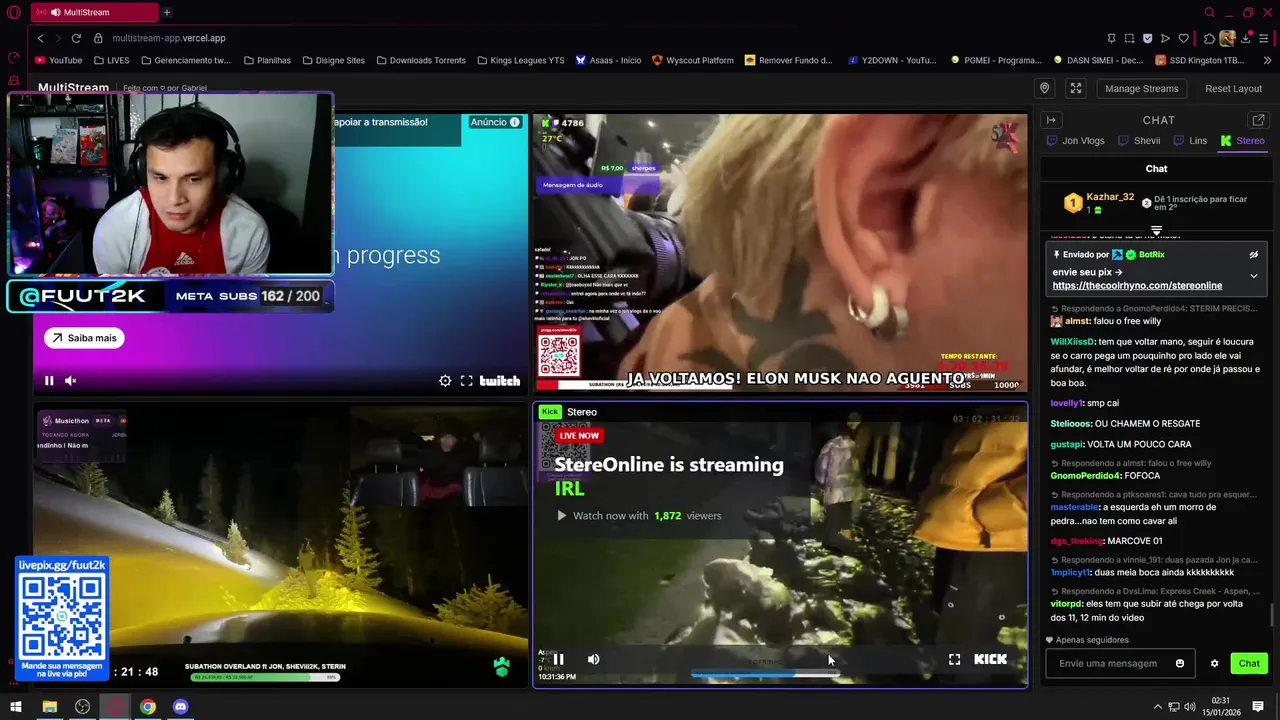Pop out chat in new window
Screen dimensions: 1280x720
pos(1258,120)
